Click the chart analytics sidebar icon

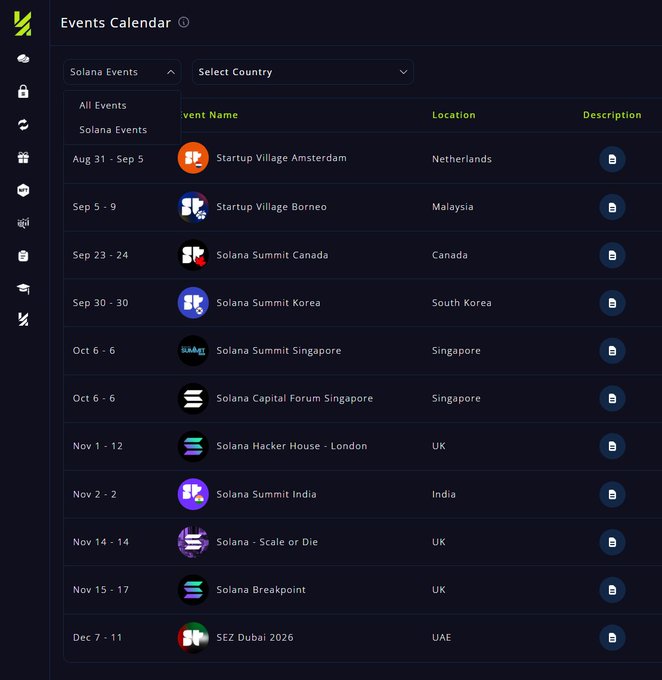pos(23,223)
